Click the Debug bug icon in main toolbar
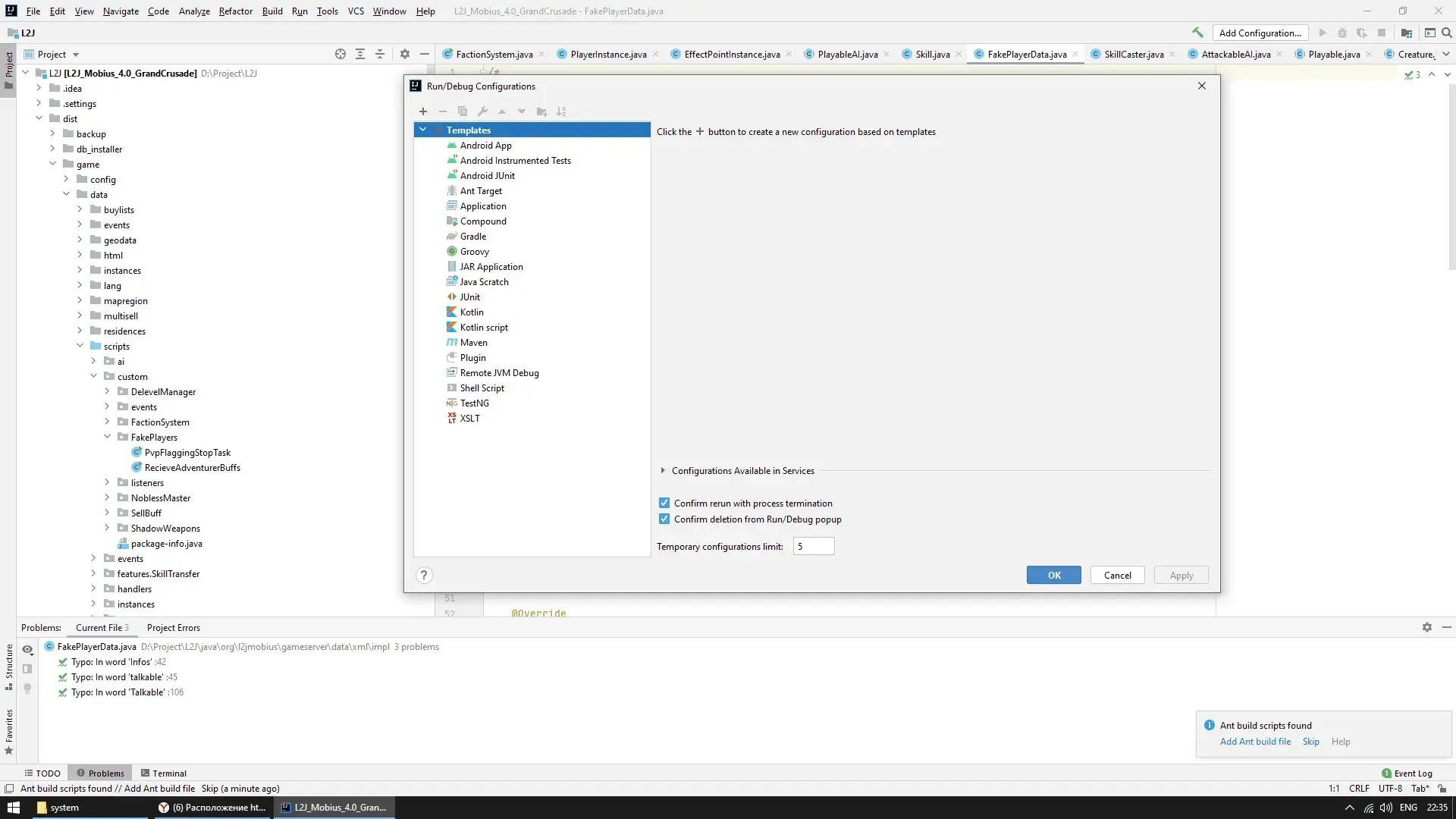Viewport: 1456px width, 819px height. (1342, 33)
